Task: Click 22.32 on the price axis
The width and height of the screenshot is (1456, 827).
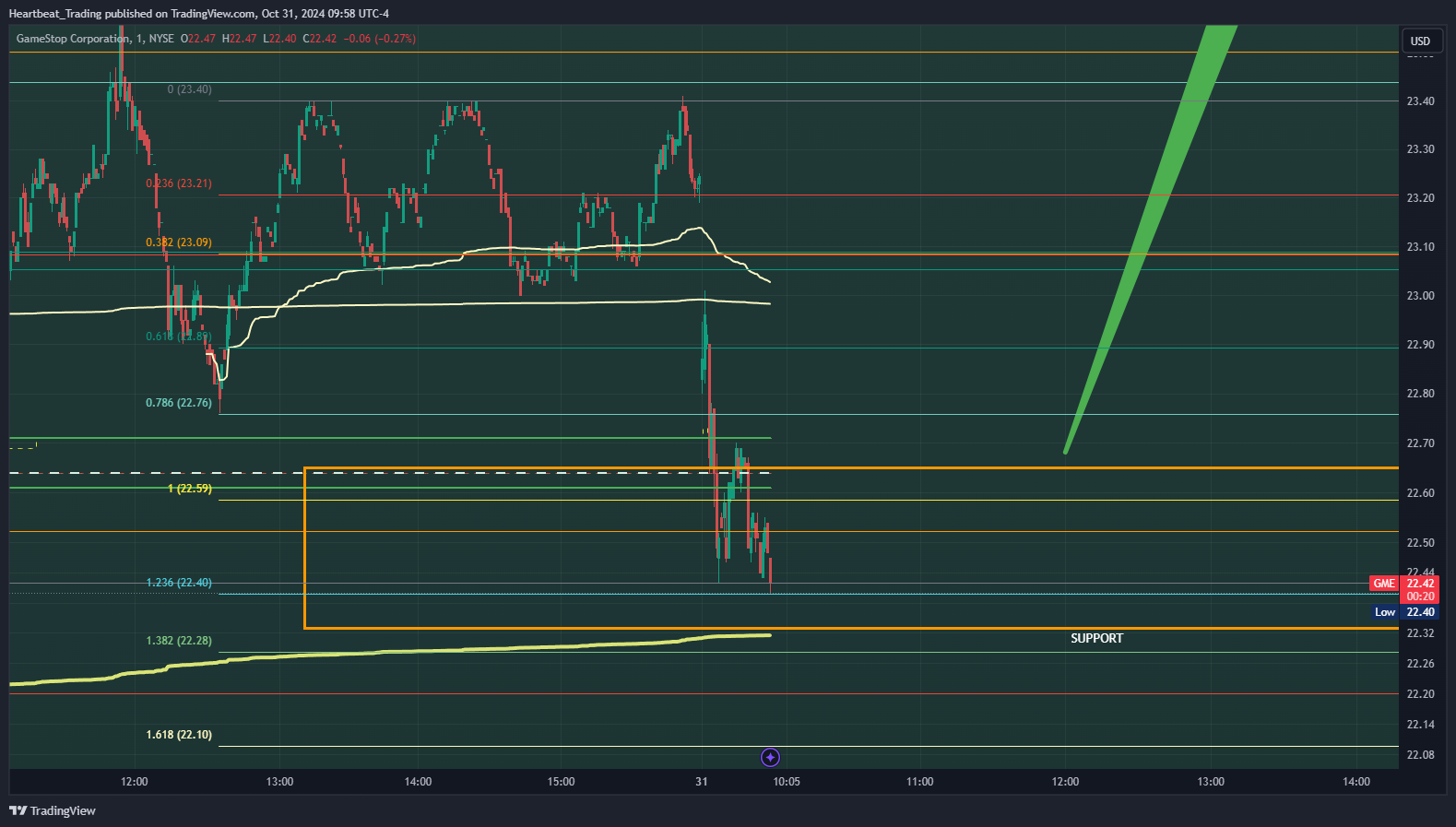Action: [x=1420, y=633]
